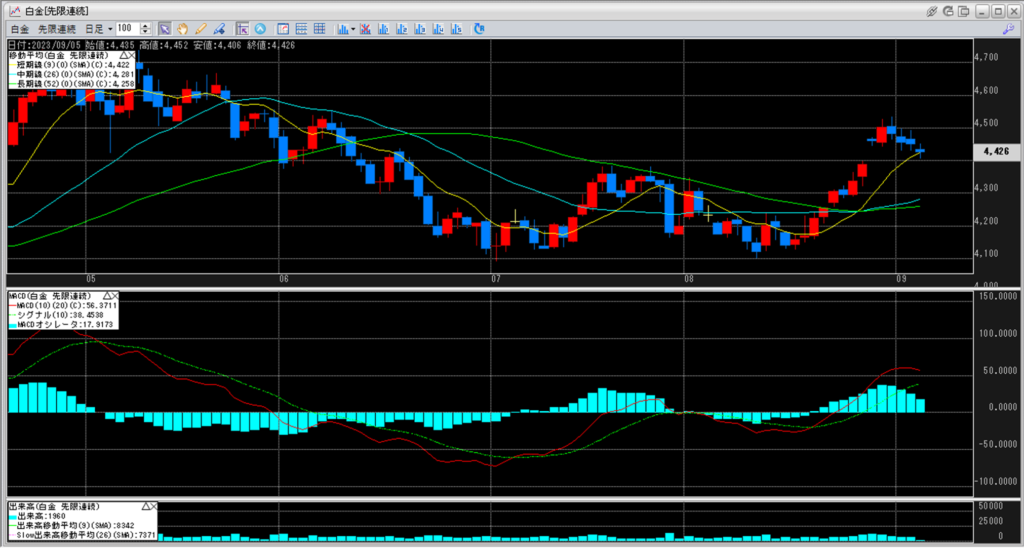Select the pencil drawing tool
Viewport: 1024px width, 548px height.
point(201,29)
